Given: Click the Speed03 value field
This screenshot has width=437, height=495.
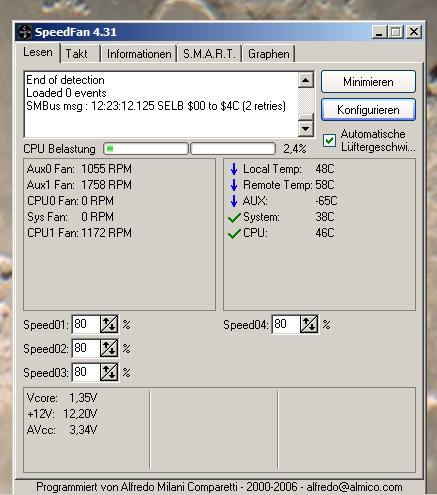Looking at the screenshot, I should 86,372.
